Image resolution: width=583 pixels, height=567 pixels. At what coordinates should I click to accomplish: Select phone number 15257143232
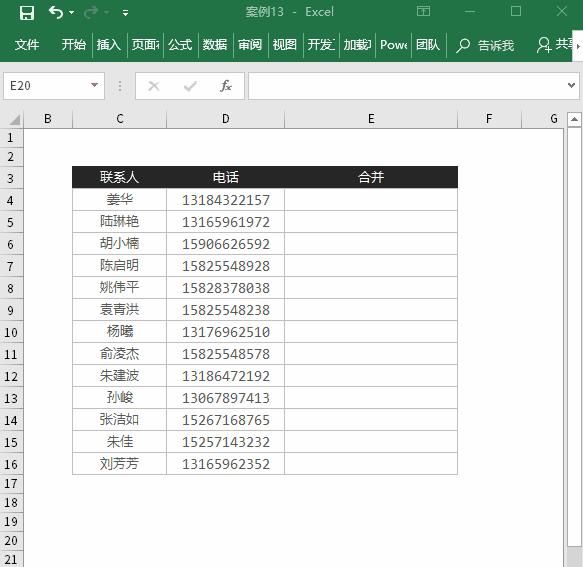pos(226,442)
